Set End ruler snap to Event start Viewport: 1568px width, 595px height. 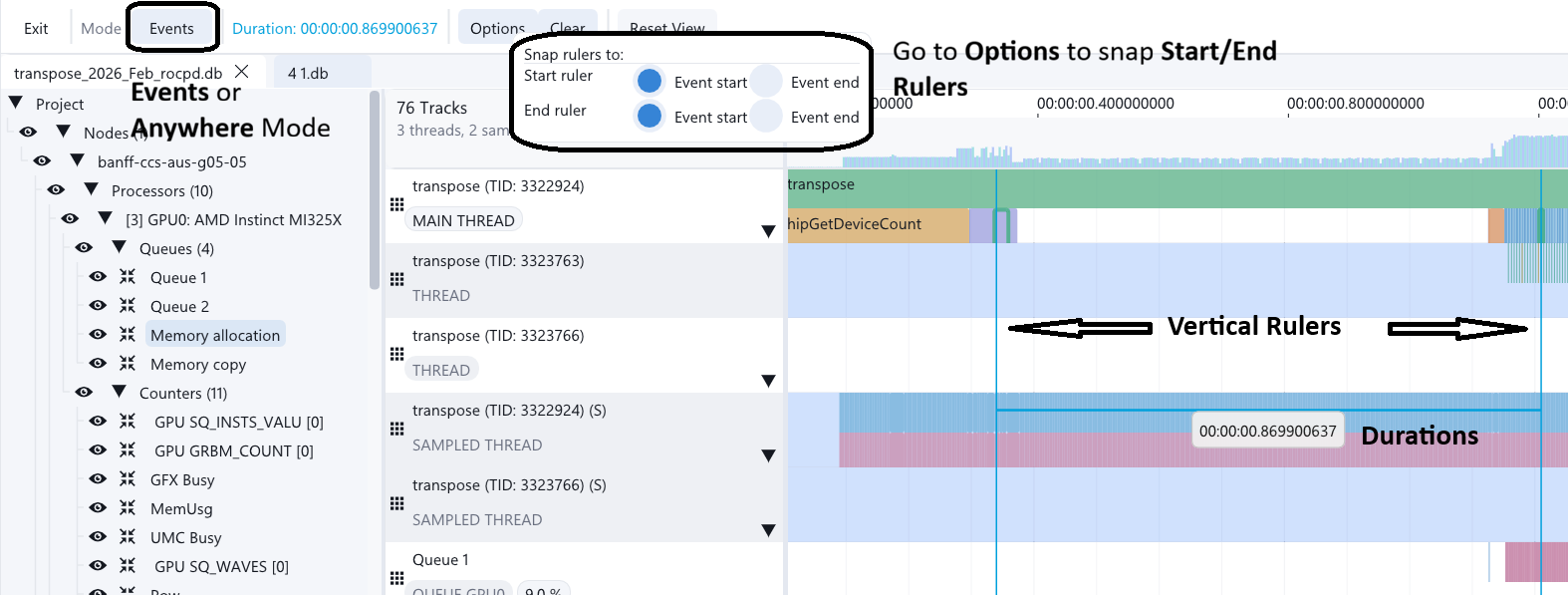pos(650,116)
